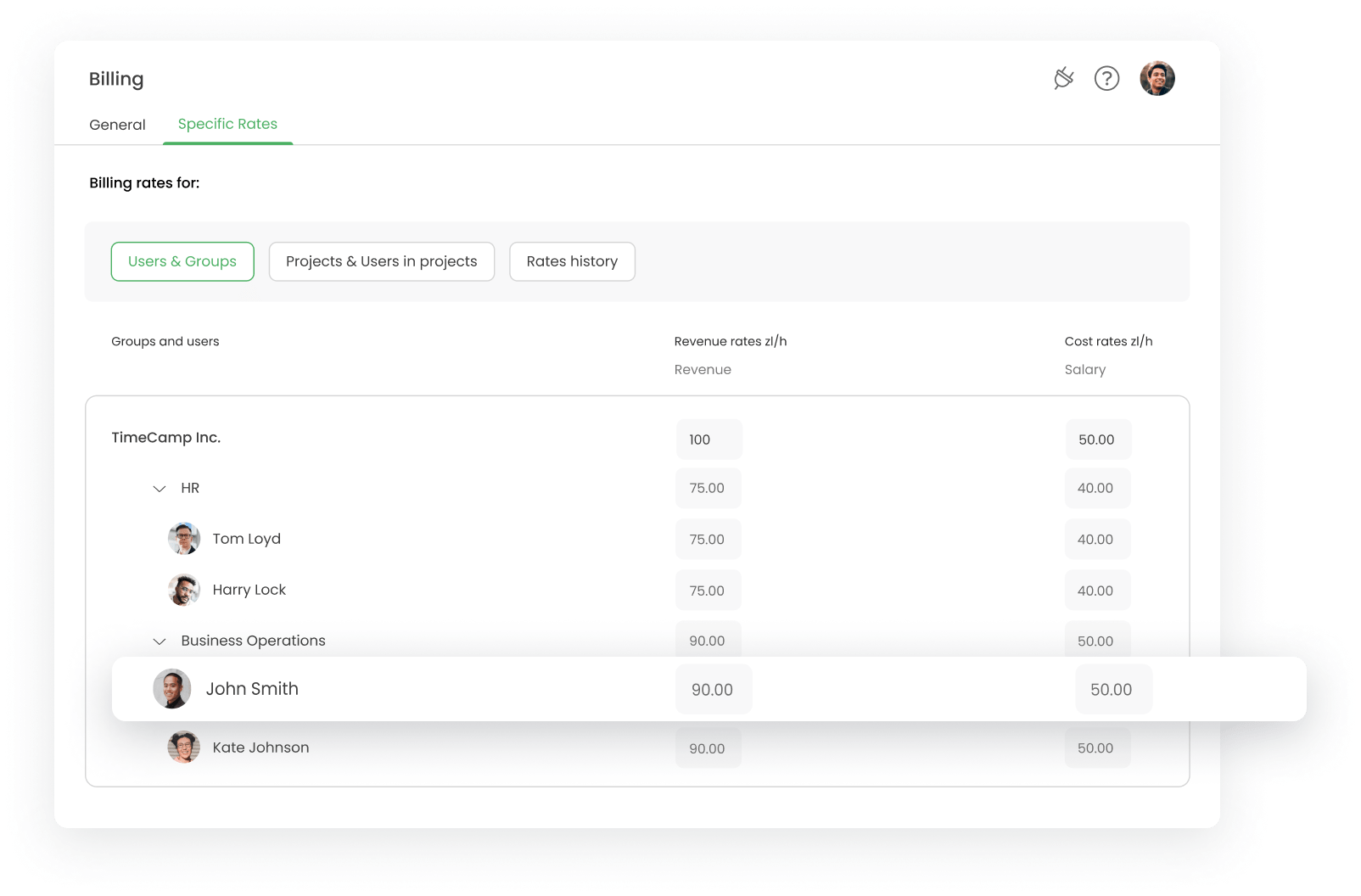This screenshot has height=896, width=1361.
Task: Open the integrations plug icon
Action: pyautogui.click(x=1063, y=79)
